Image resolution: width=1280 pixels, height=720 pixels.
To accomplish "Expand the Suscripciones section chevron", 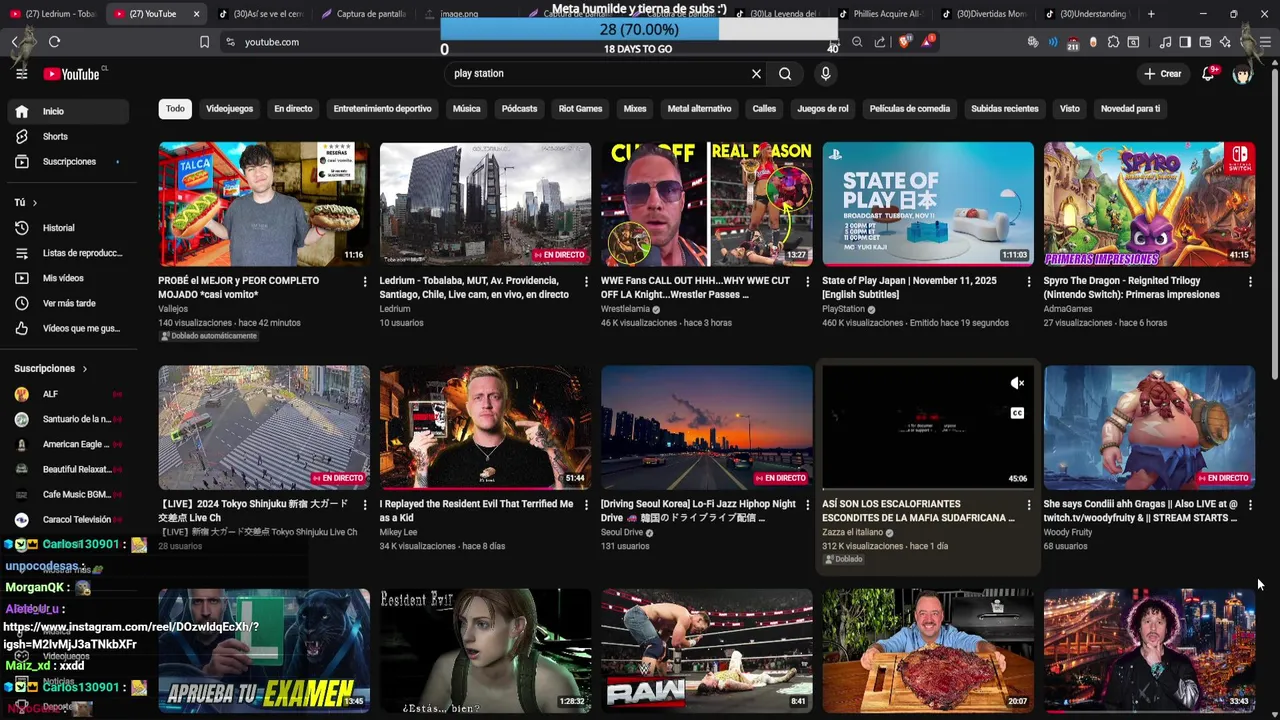I will (84, 369).
